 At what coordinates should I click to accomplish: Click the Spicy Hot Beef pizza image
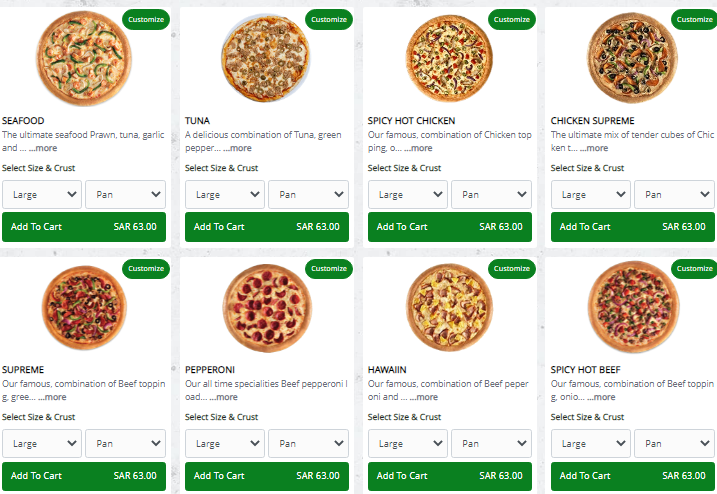(633, 307)
